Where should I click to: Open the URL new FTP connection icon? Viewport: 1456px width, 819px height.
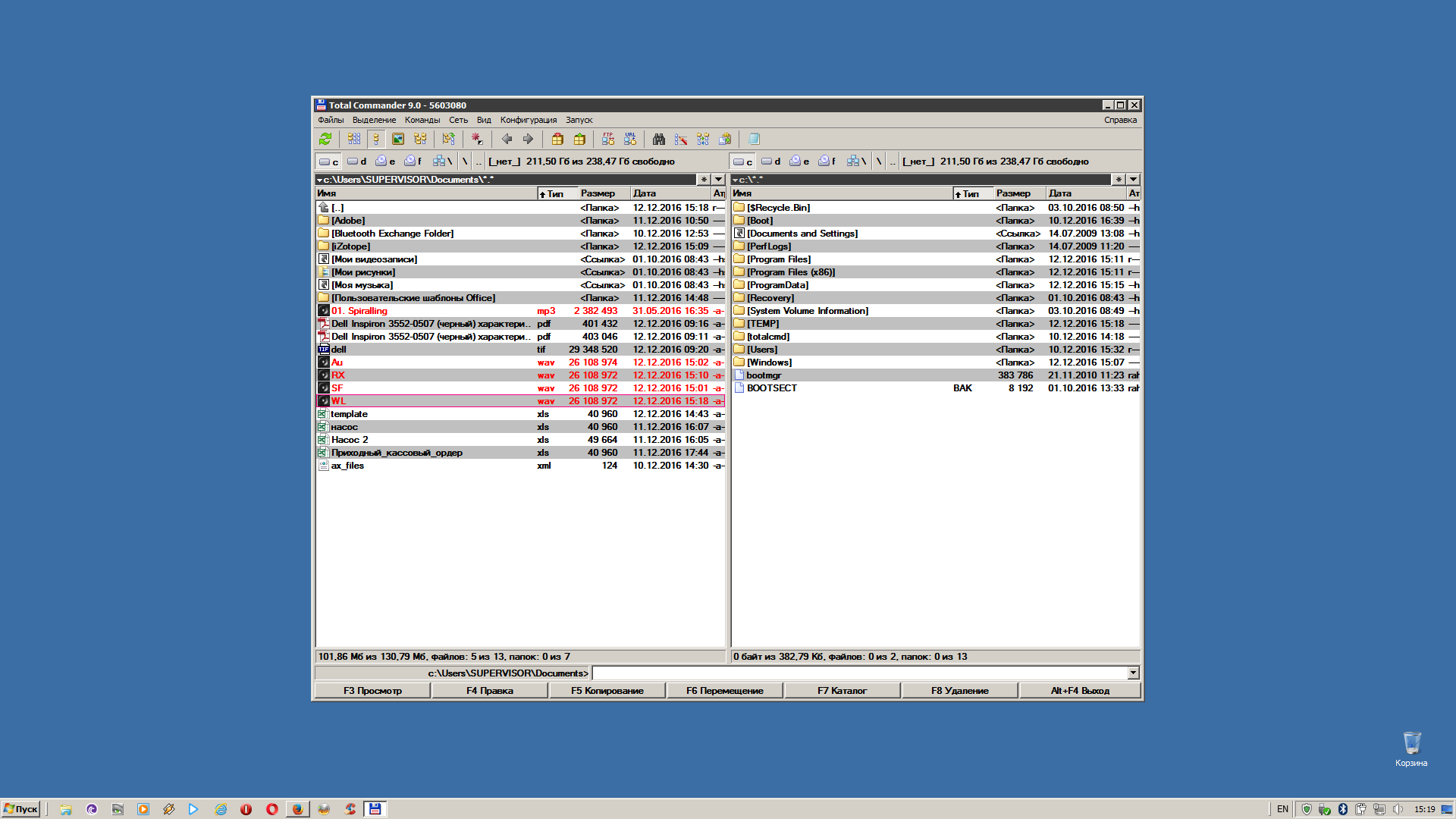(630, 139)
